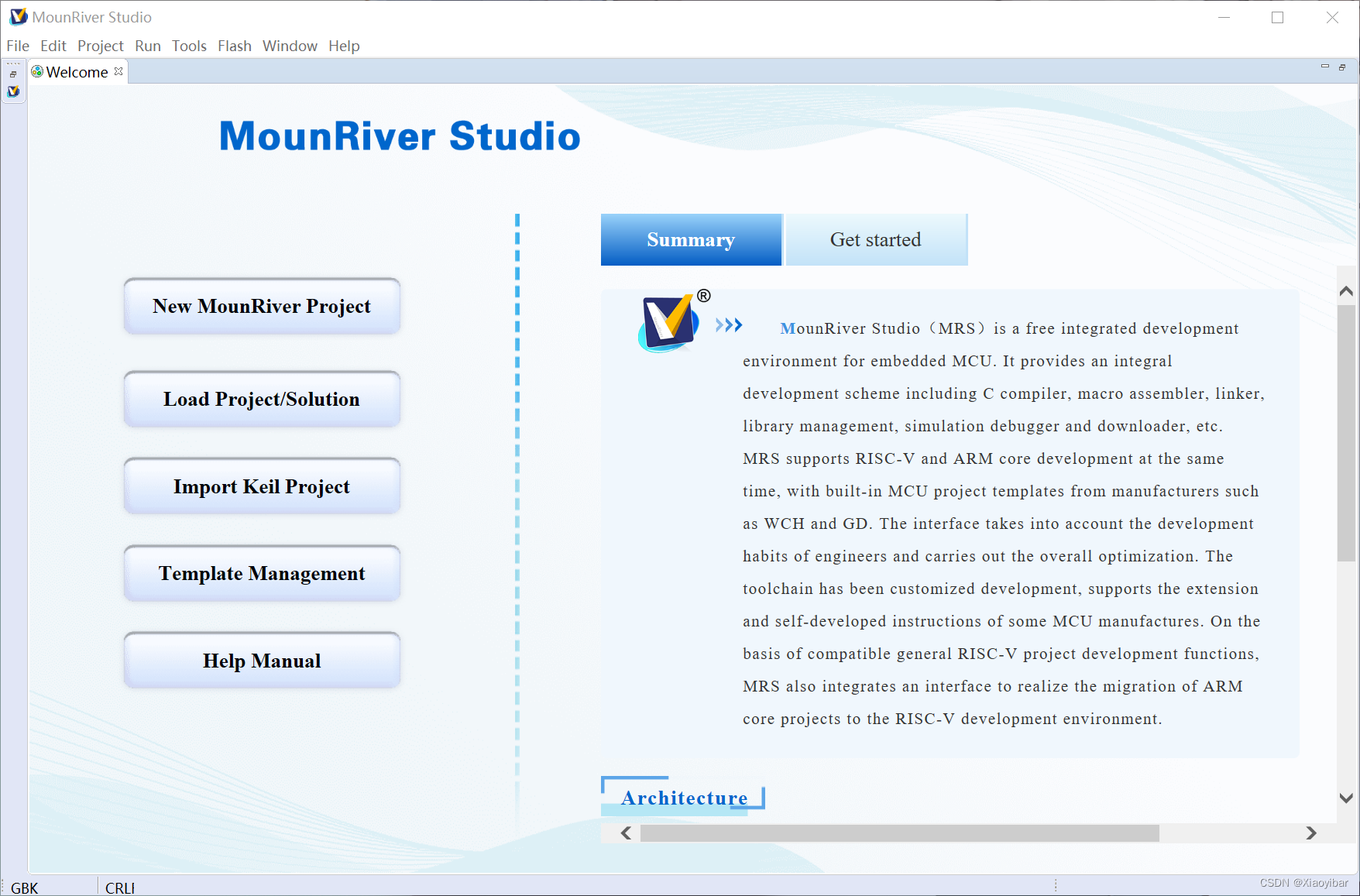The height and width of the screenshot is (896, 1360).
Task: Open the Edit menu
Action: (x=53, y=46)
